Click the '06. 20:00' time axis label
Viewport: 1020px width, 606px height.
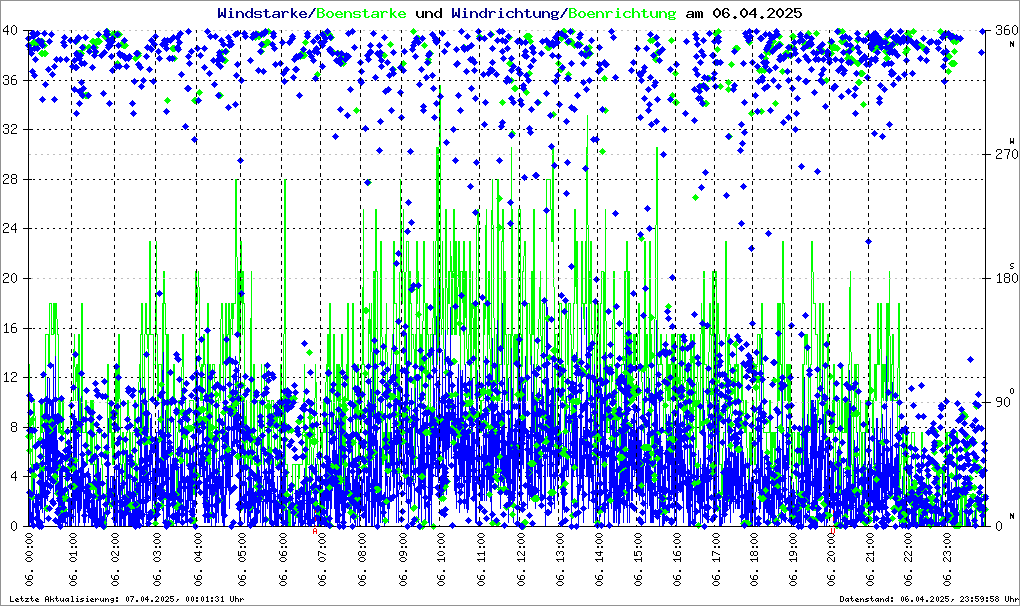pos(832,559)
